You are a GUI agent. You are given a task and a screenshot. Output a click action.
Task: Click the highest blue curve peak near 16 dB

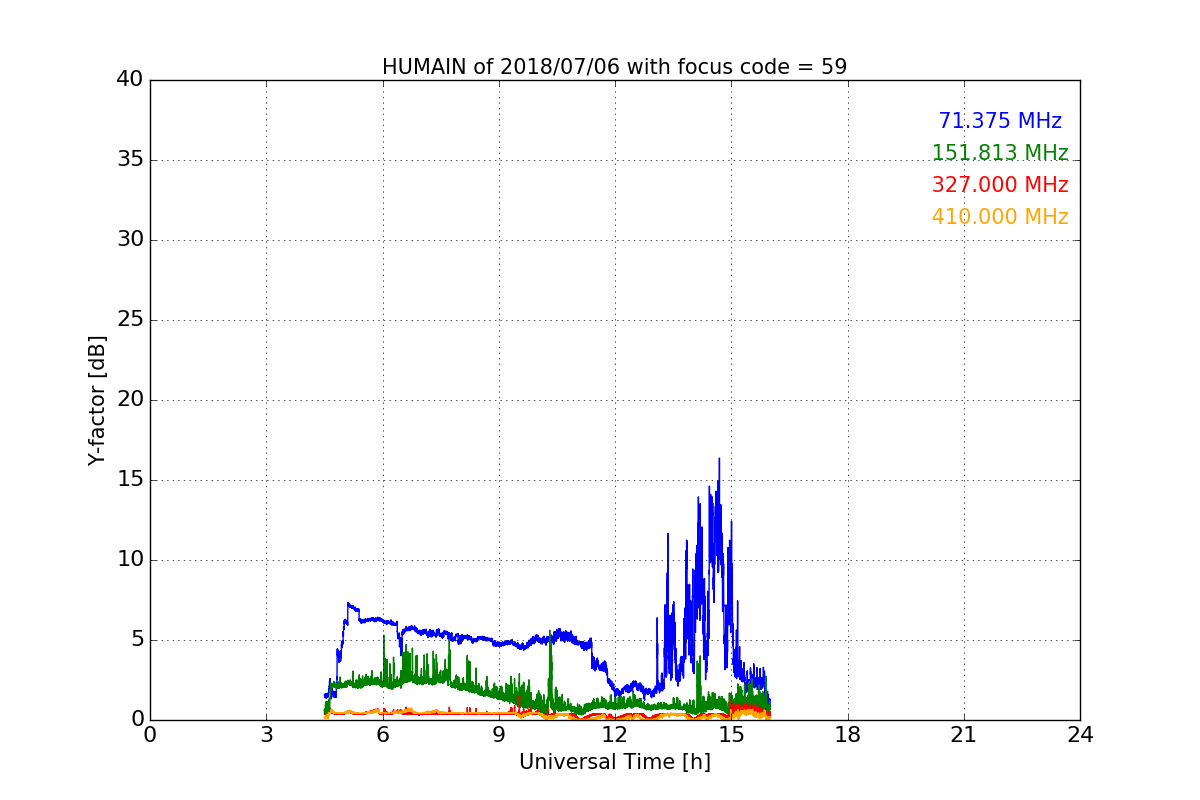pyautogui.click(x=719, y=460)
